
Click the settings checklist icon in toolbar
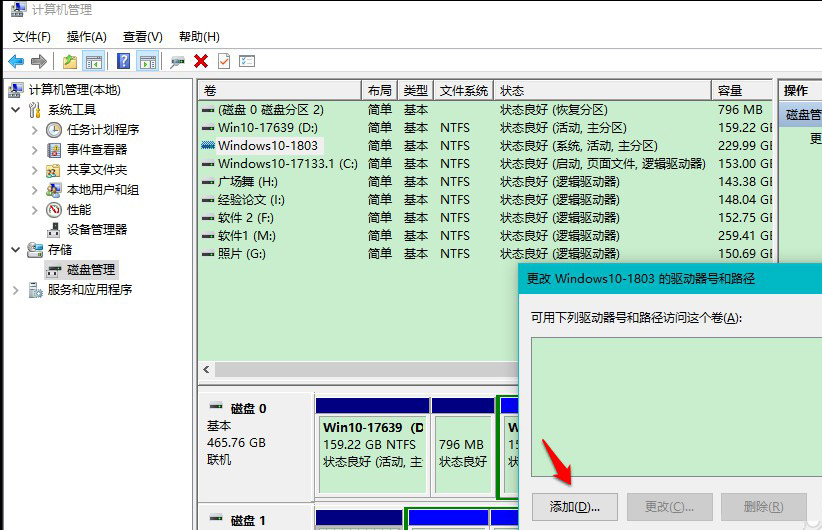pyautogui.click(x=247, y=61)
